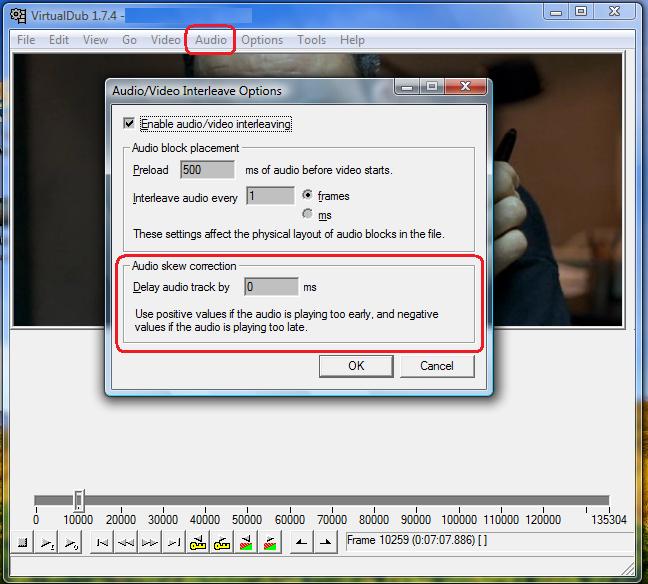648x584 pixels.
Task: Scan forward for next scene change
Action: tap(269, 543)
